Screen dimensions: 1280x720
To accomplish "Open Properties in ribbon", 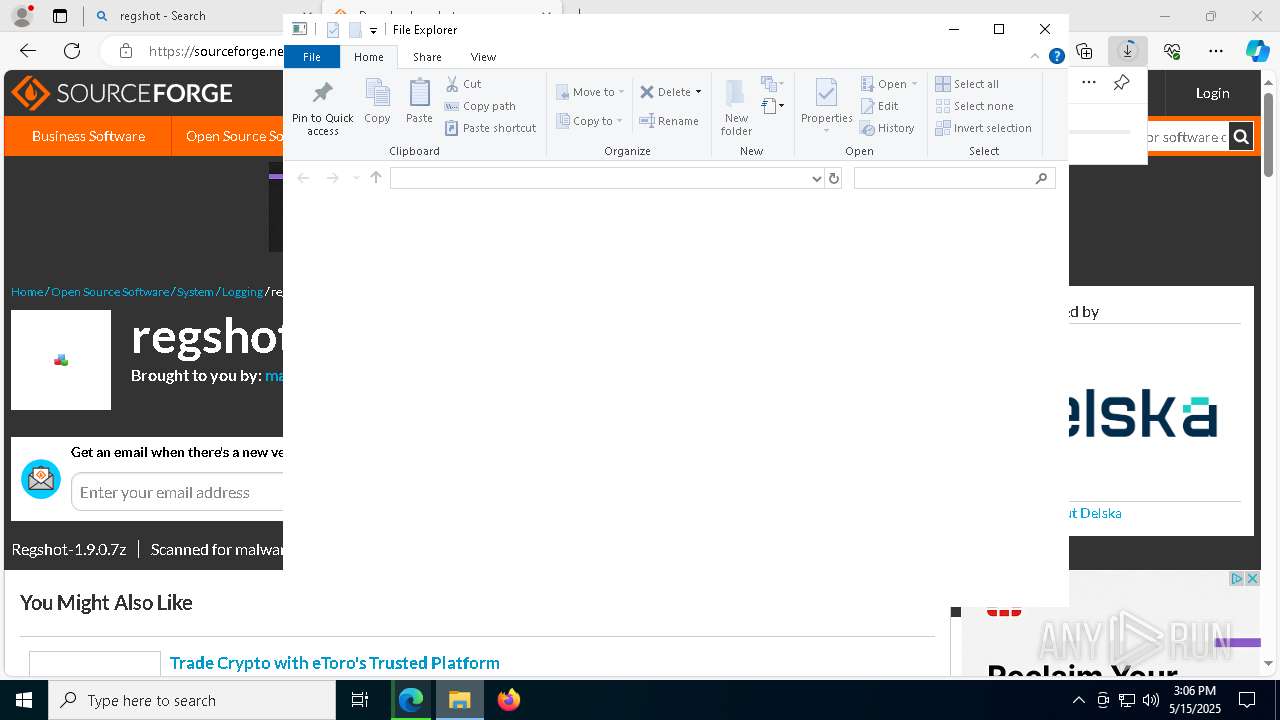I will pyautogui.click(x=826, y=105).
